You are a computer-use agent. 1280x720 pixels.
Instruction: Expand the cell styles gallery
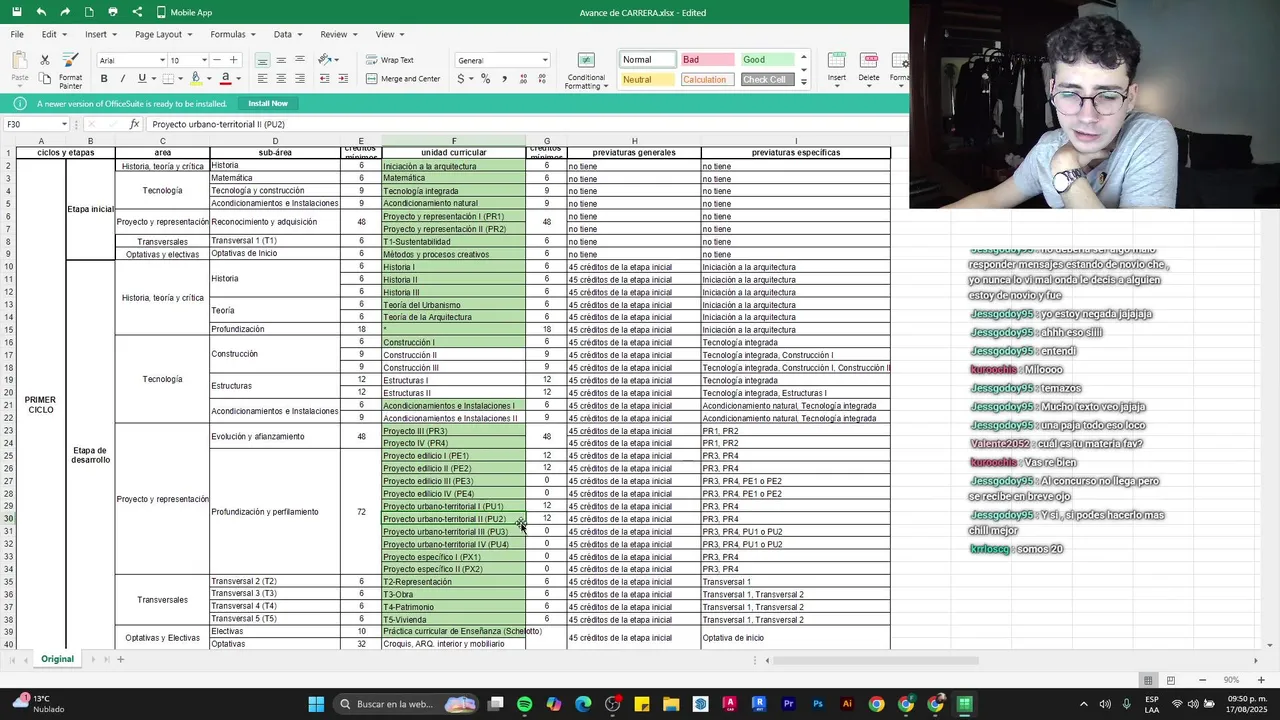pyautogui.click(x=804, y=82)
